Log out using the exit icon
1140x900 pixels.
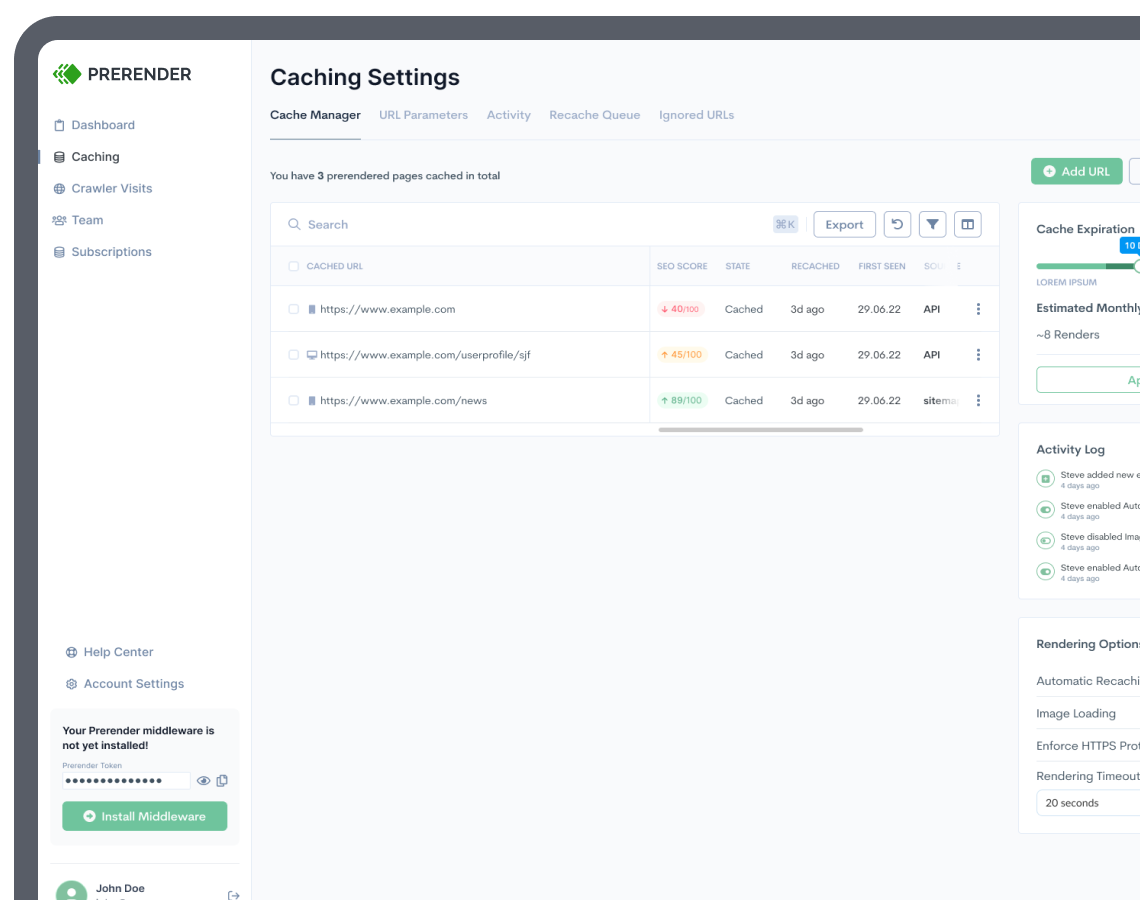pos(233,895)
